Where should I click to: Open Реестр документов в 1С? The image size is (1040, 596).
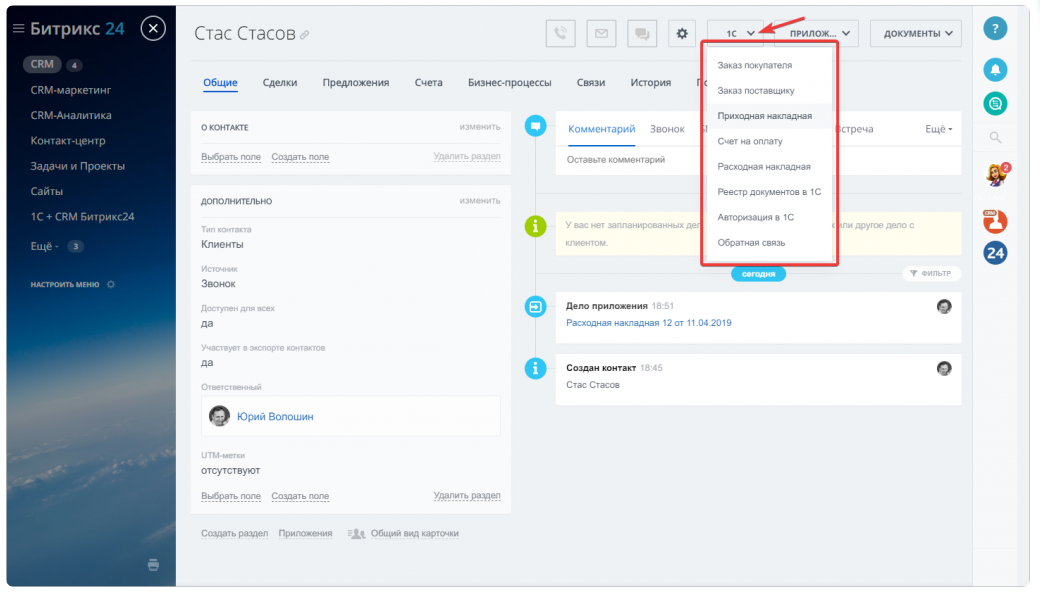point(767,192)
